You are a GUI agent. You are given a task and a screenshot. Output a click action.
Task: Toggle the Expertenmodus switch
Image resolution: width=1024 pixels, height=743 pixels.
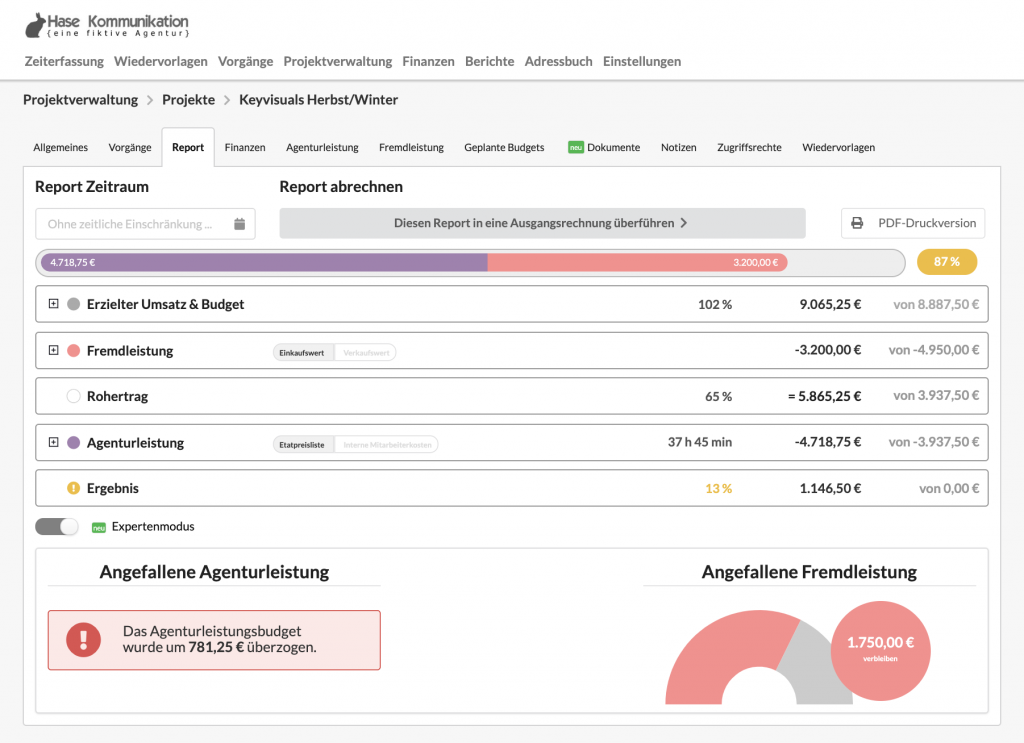coord(57,526)
